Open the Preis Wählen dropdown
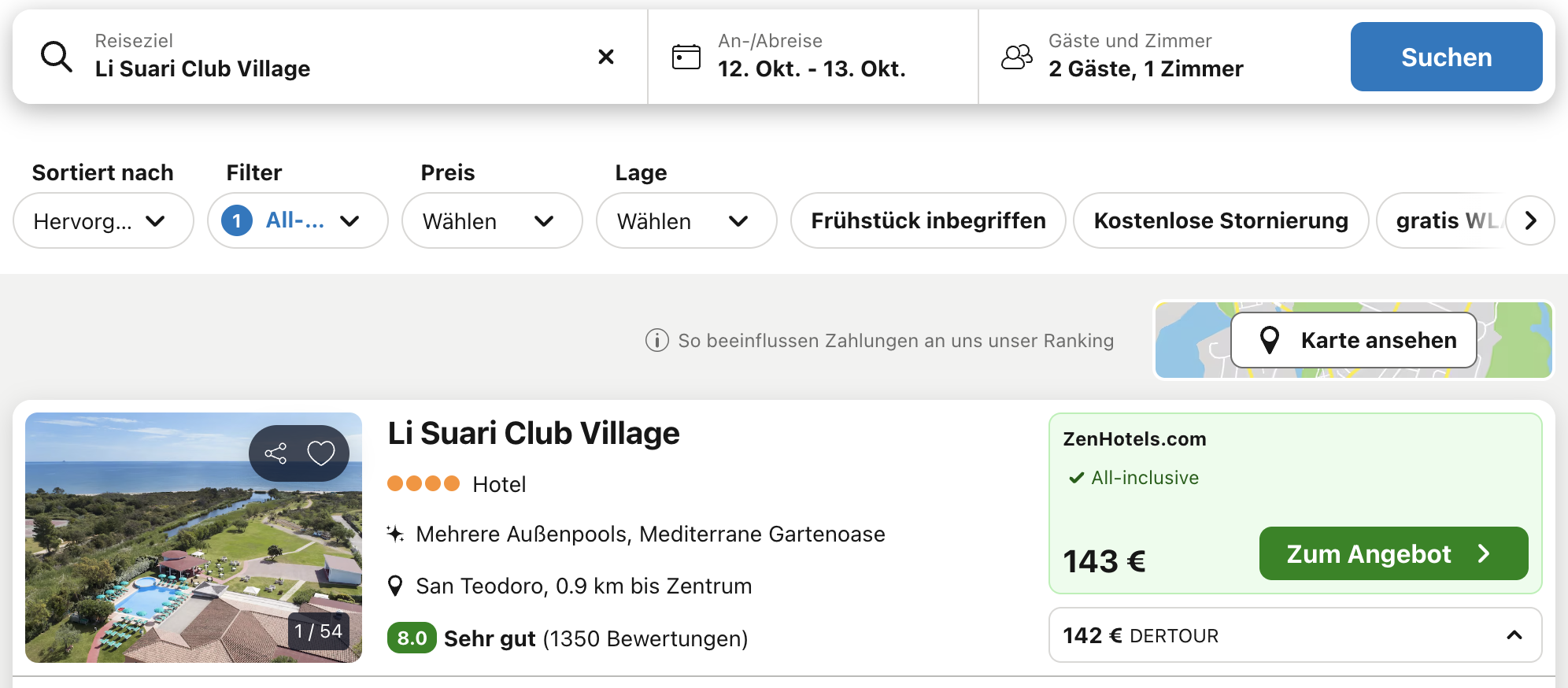This screenshot has width=1568, height=688. (491, 221)
